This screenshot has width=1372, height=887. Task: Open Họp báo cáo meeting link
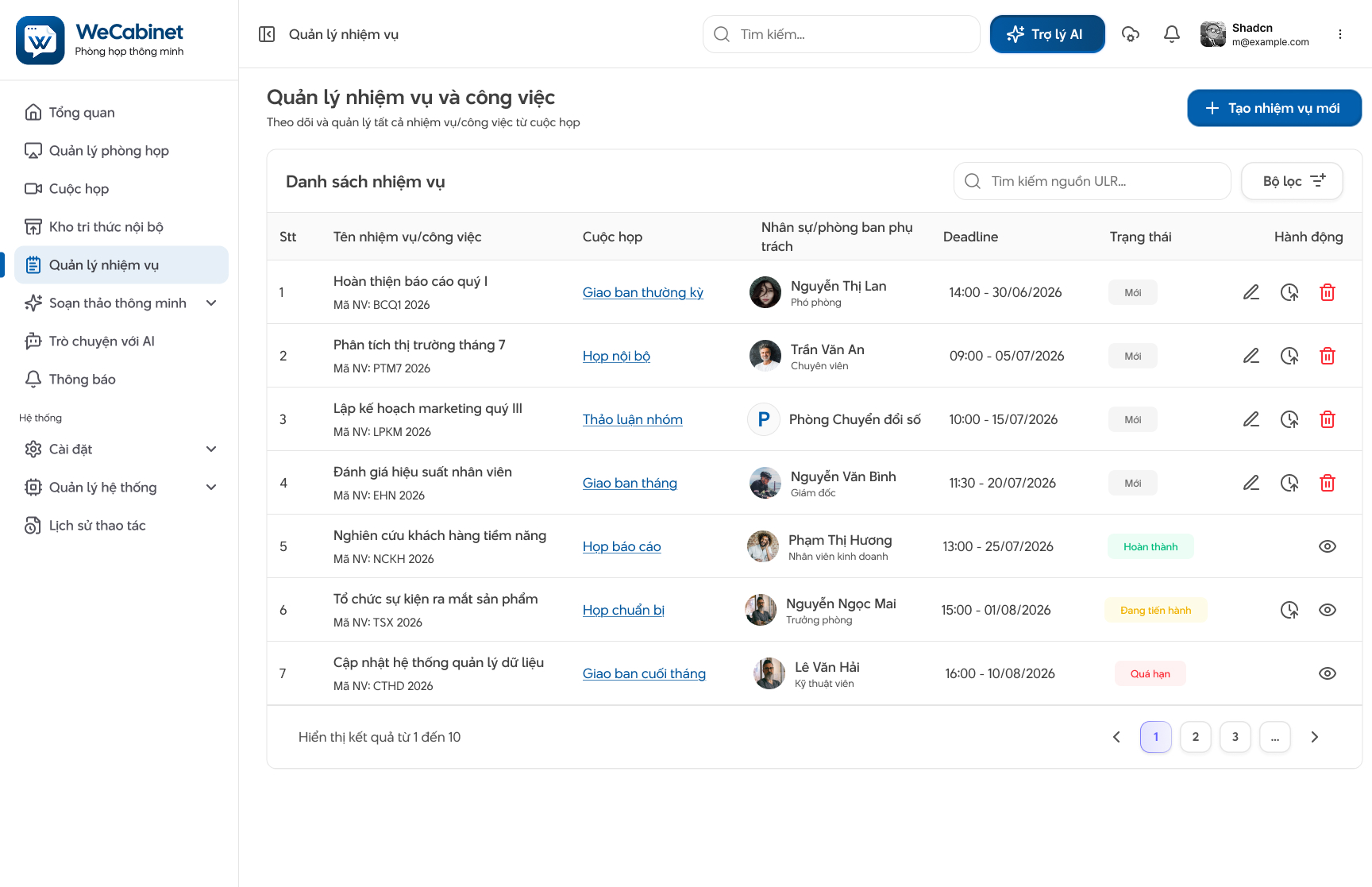pyautogui.click(x=622, y=546)
